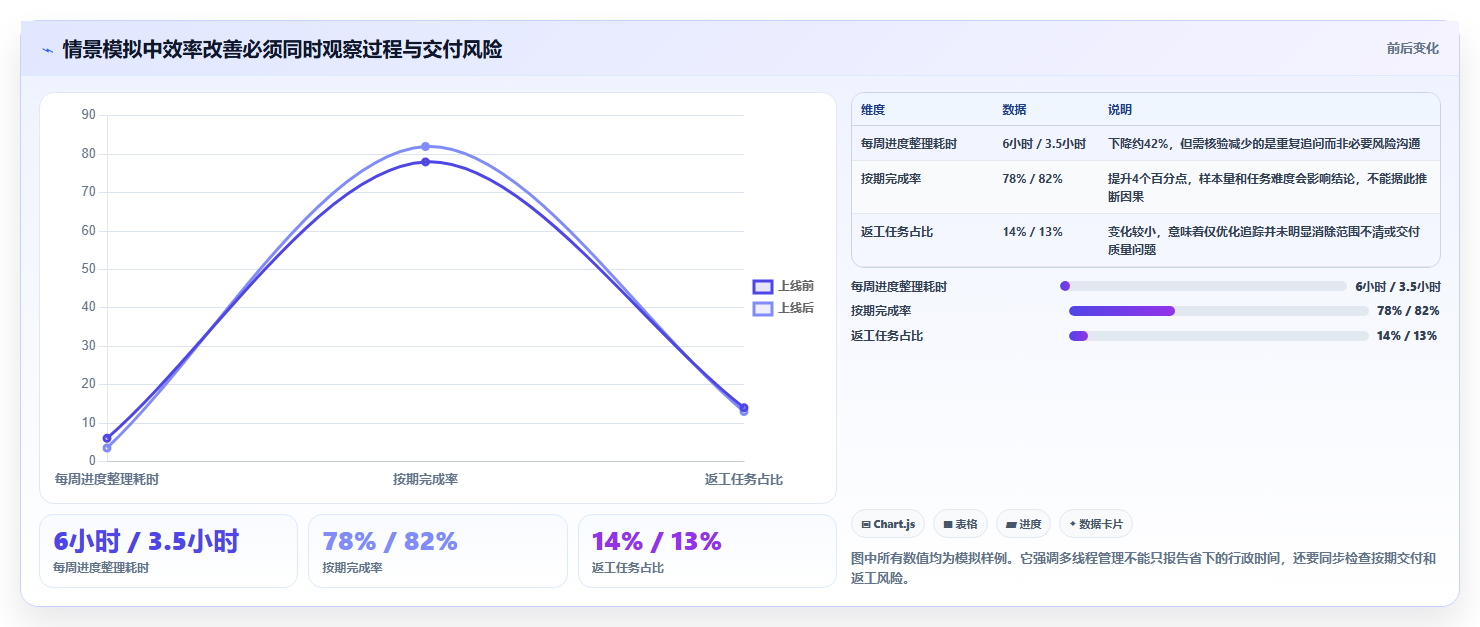Click the 数据 column header
Image resolution: width=1480 pixels, height=627 pixels.
click(1014, 110)
